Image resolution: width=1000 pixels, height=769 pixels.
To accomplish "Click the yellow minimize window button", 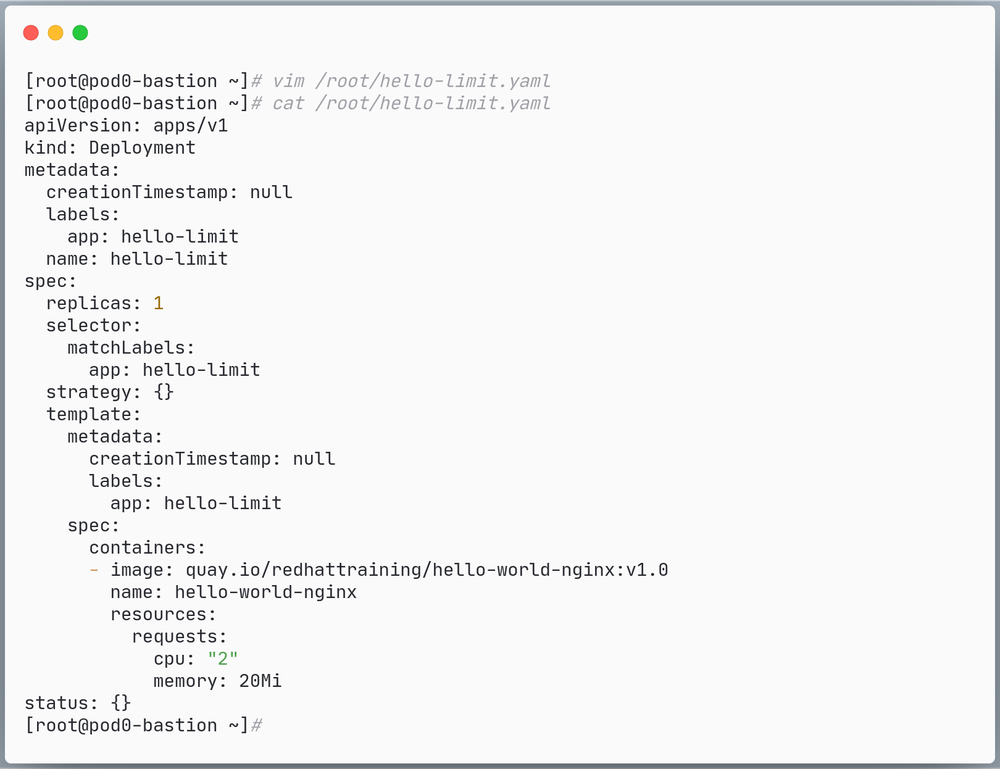I will (56, 33).
